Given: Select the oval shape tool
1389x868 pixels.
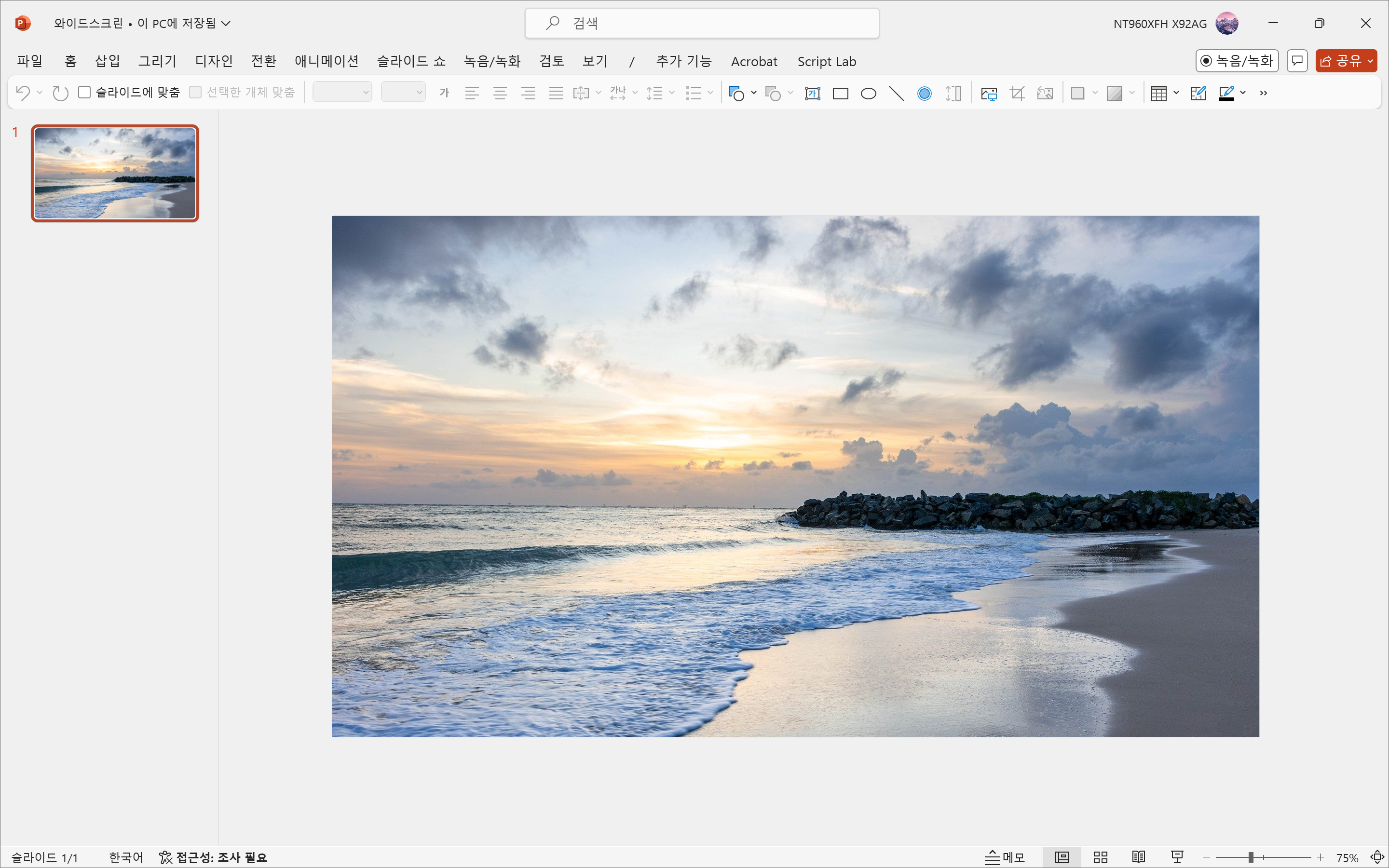Looking at the screenshot, I should coord(869,93).
